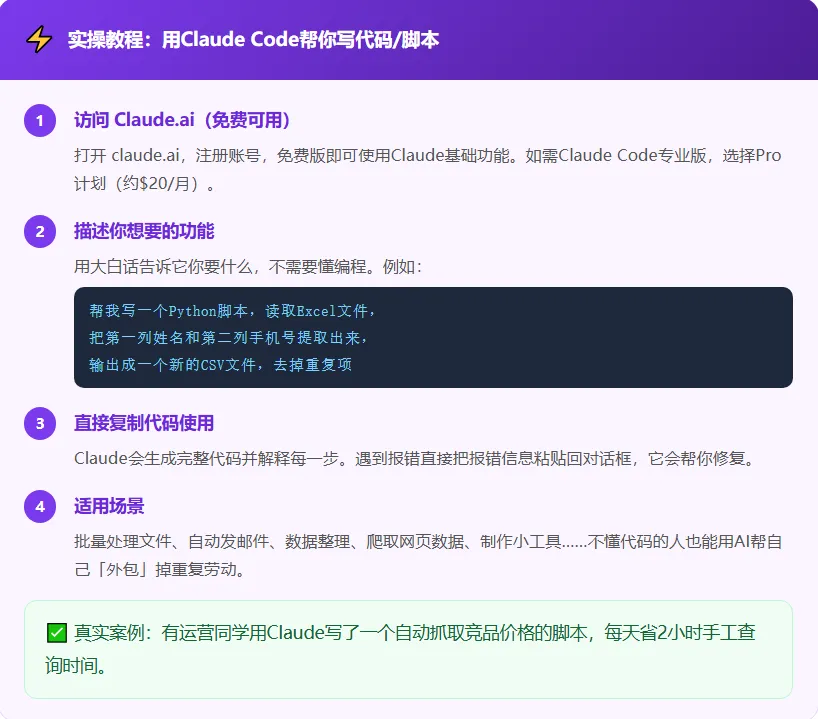Click heading 适用场景
The width and height of the screenshot is (818, 719).
109,506
